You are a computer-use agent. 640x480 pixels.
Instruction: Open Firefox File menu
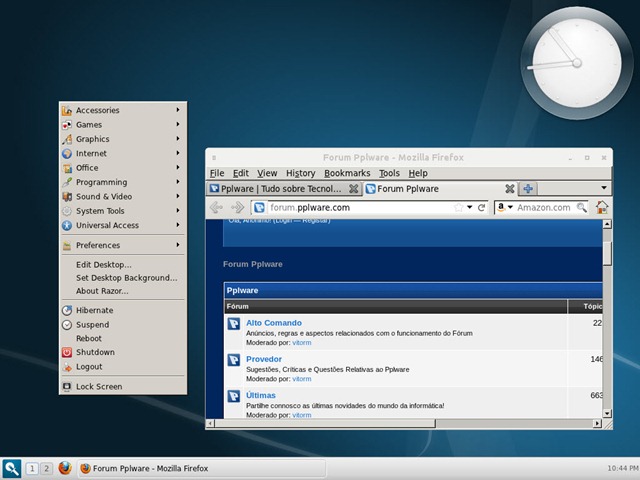[217, 173]
